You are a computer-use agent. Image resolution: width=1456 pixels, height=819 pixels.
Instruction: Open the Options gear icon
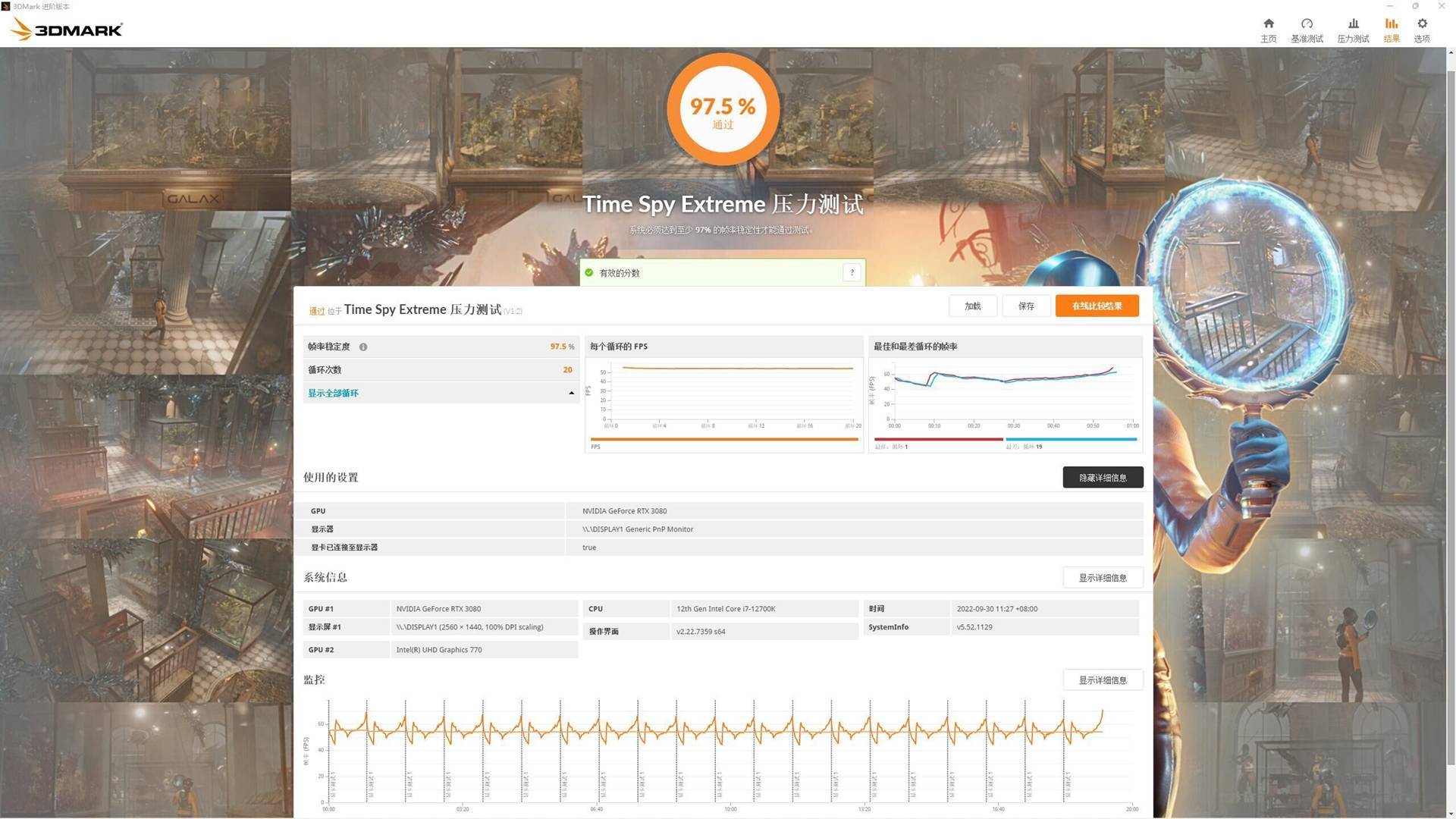(1422, 24)
